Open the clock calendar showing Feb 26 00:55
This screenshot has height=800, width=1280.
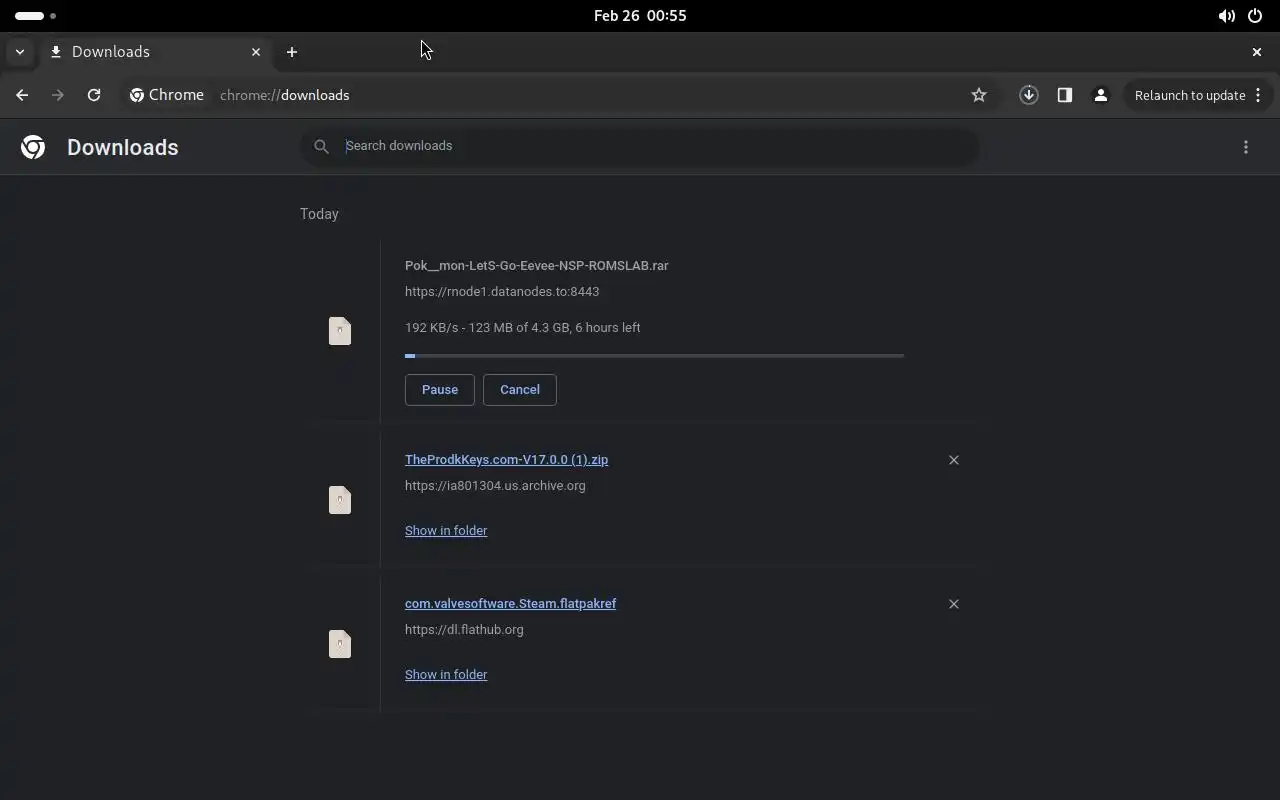click(x=640, y=16)
